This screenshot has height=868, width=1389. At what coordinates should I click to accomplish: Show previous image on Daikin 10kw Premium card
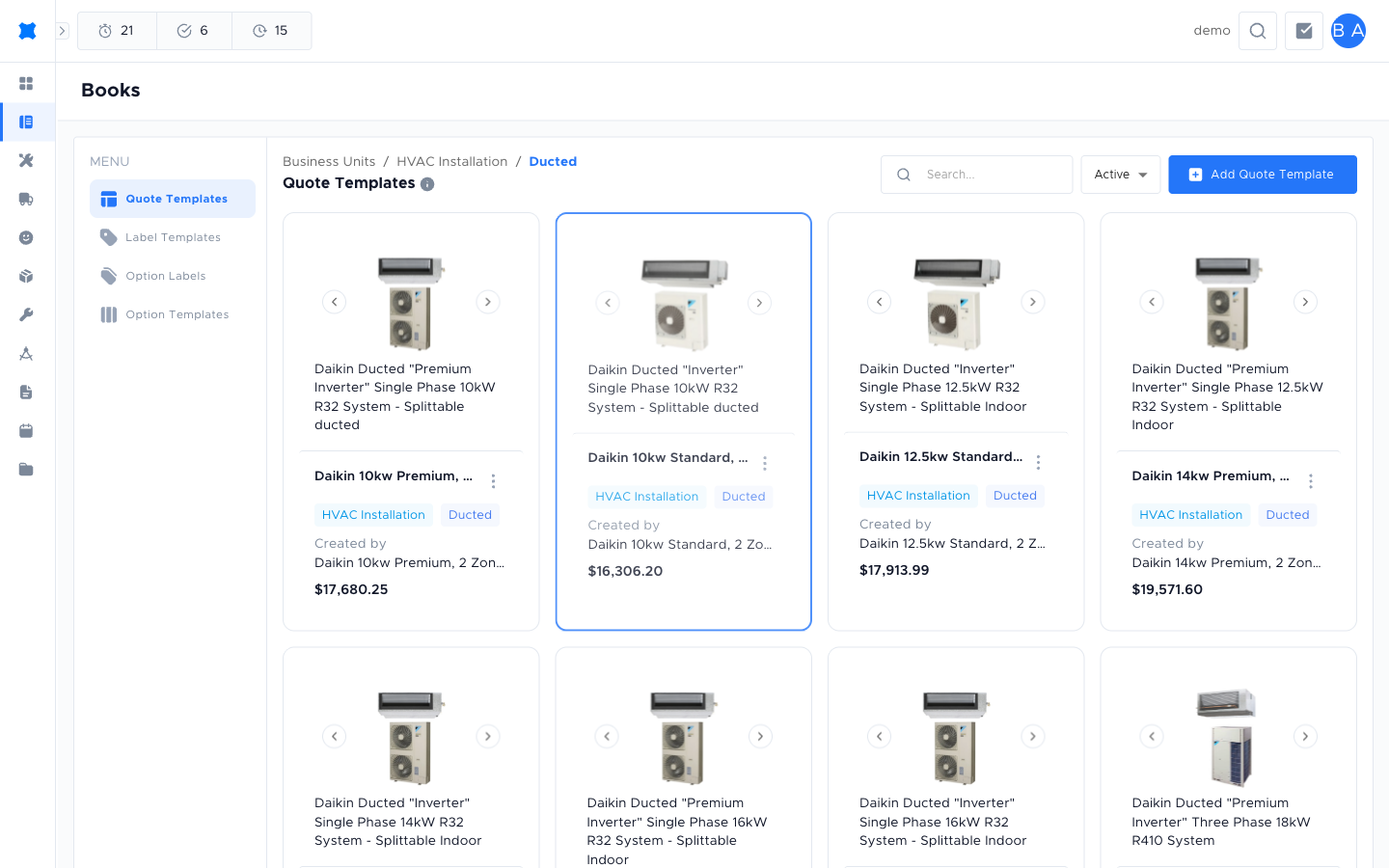click(x=334, y=302)
